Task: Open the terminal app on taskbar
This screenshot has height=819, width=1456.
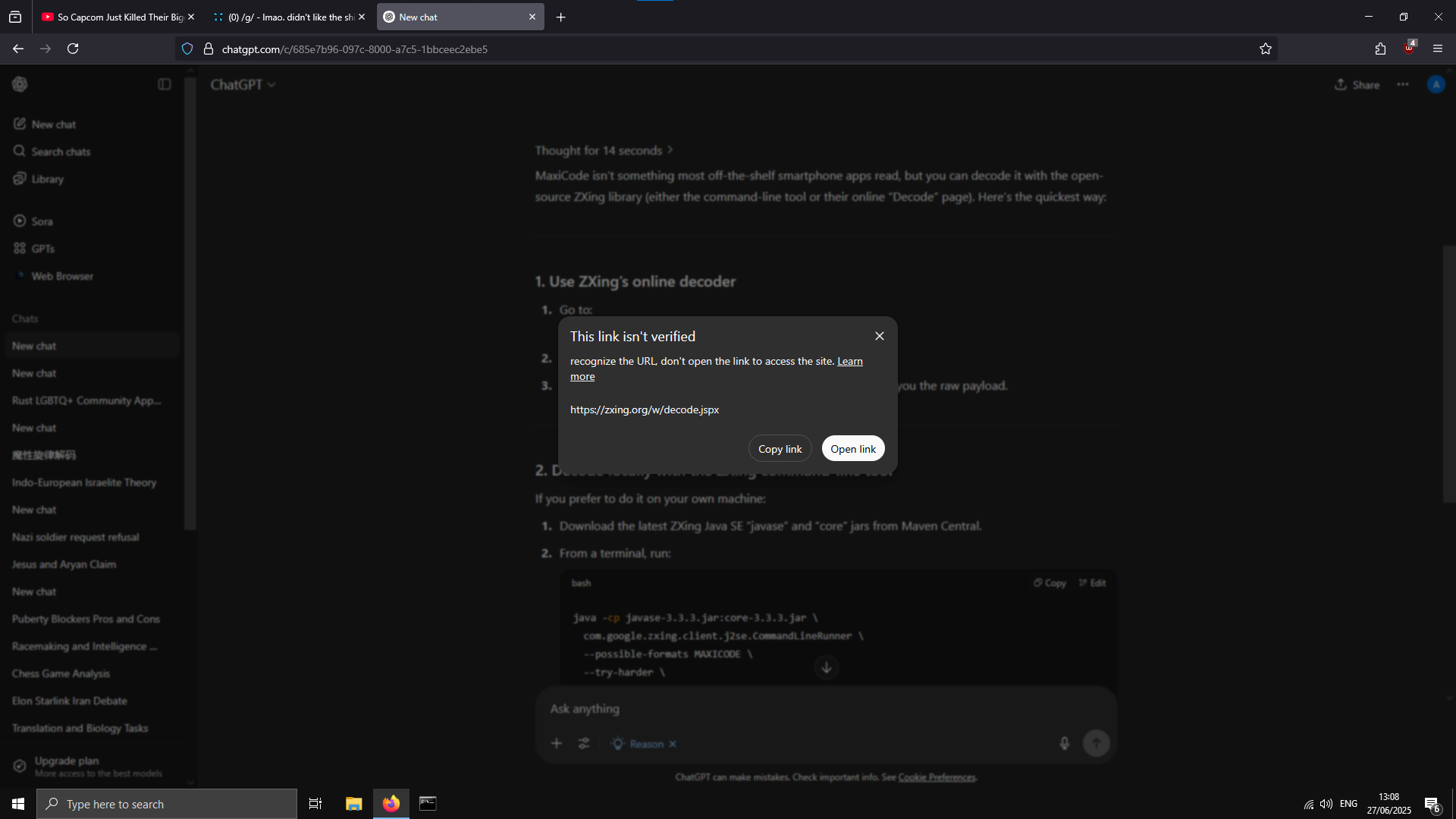Action: tap(428, 804)
